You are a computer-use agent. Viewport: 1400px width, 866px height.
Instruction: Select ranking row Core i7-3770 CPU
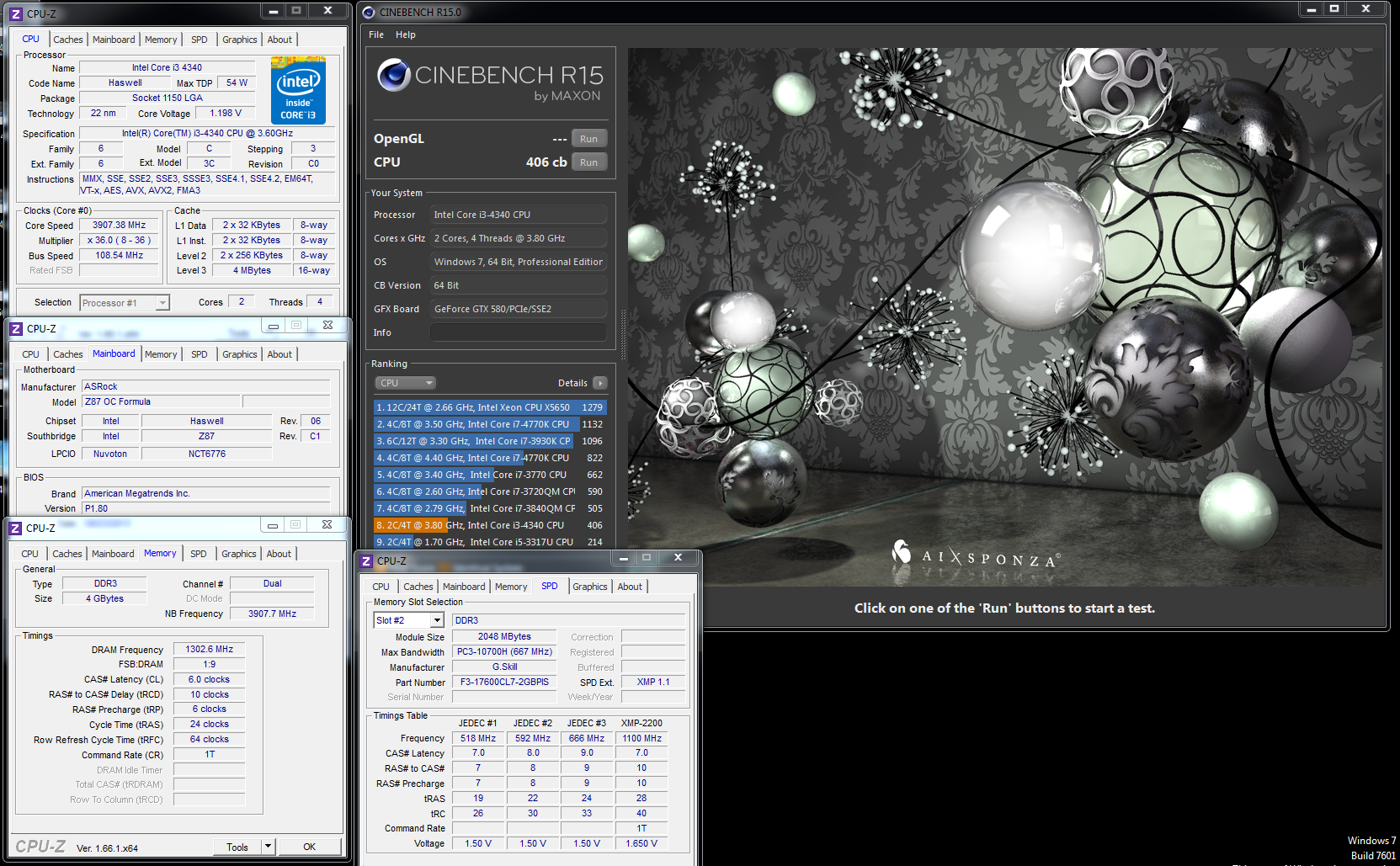pyautogui.click(x=490, y=475)
